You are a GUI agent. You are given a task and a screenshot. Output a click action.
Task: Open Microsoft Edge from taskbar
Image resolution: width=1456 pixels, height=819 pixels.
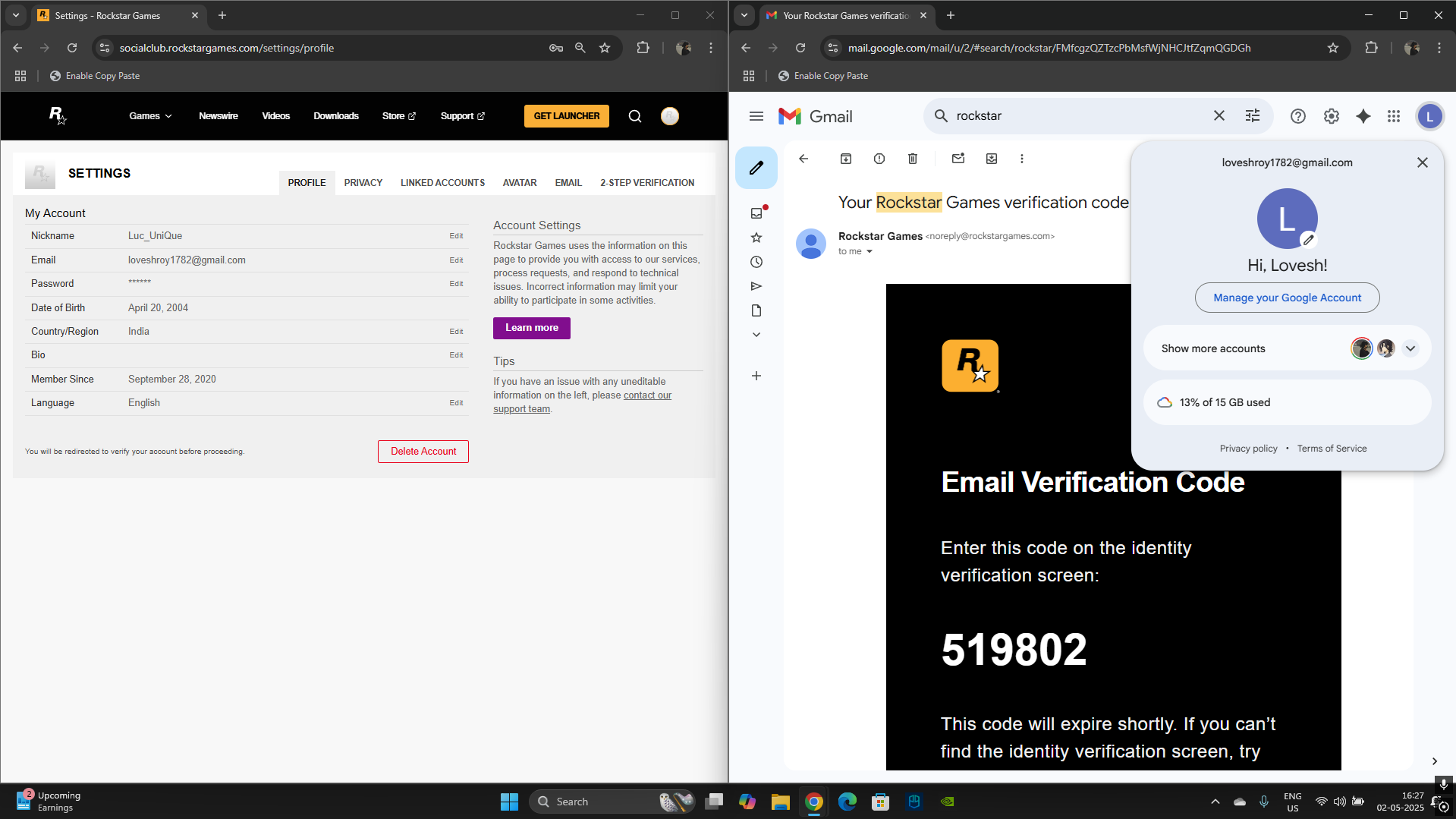click(847, 802)
